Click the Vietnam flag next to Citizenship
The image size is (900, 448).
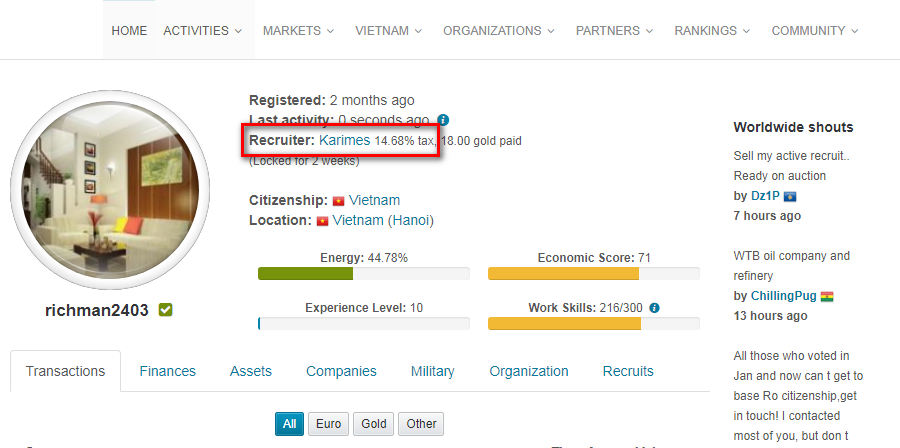coord(338,201)
